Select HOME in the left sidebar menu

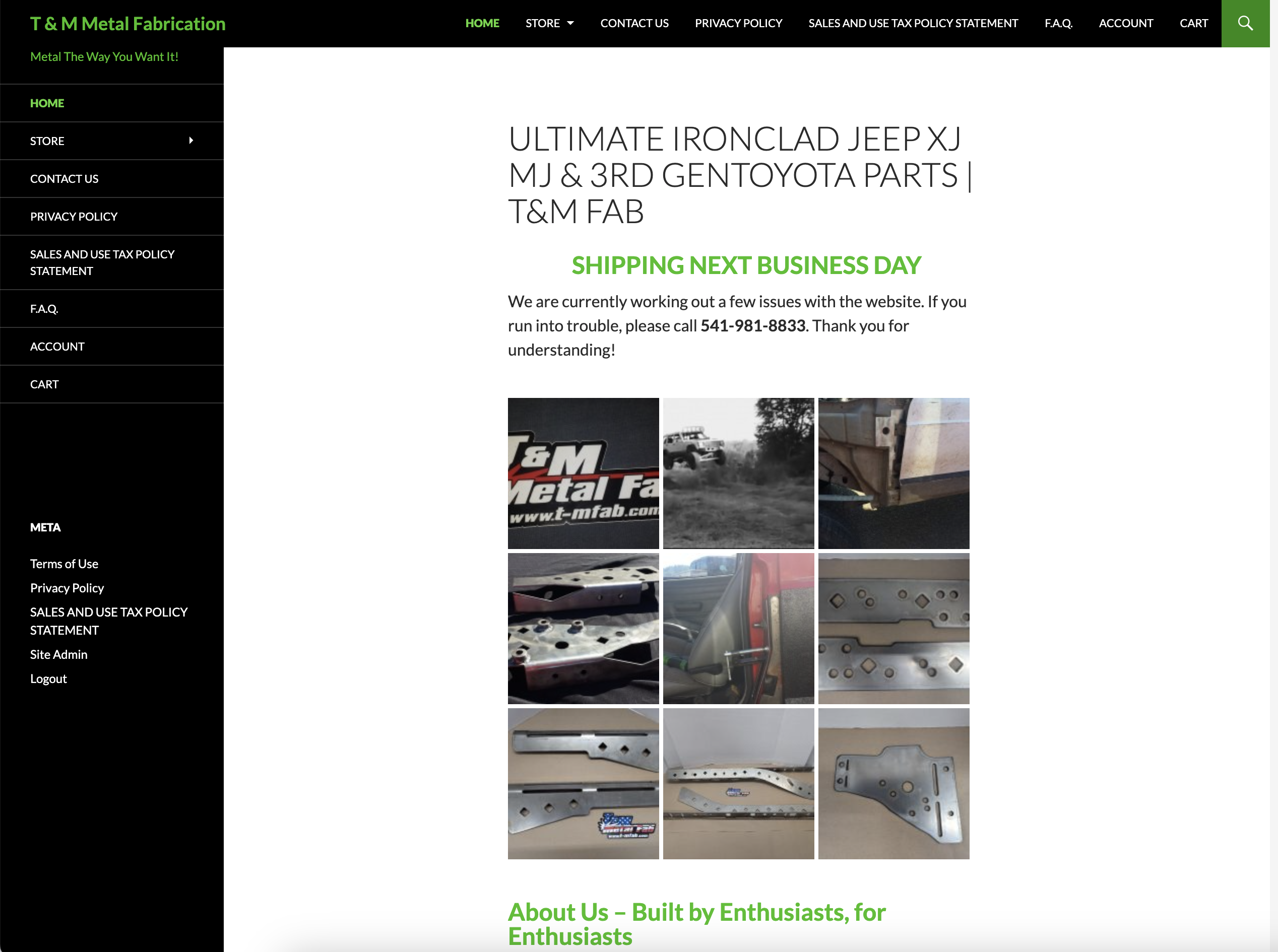point(112,103)
